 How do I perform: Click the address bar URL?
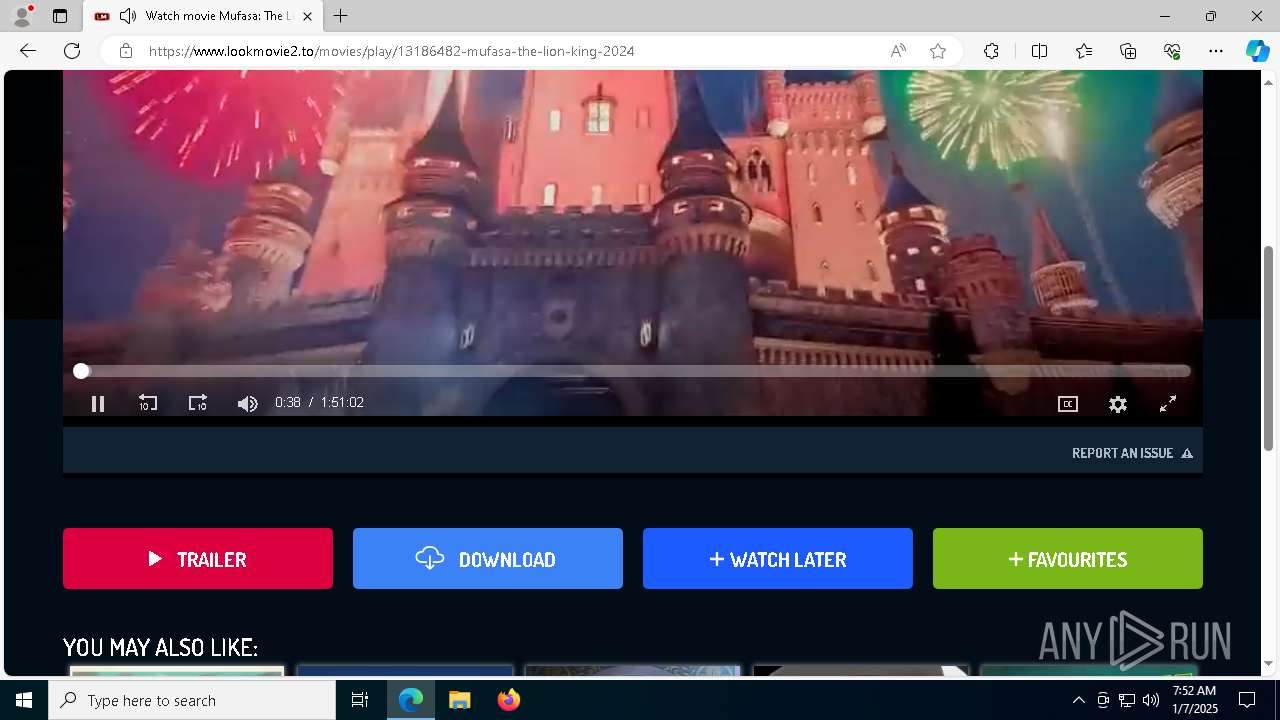click(x=392, y=51)
